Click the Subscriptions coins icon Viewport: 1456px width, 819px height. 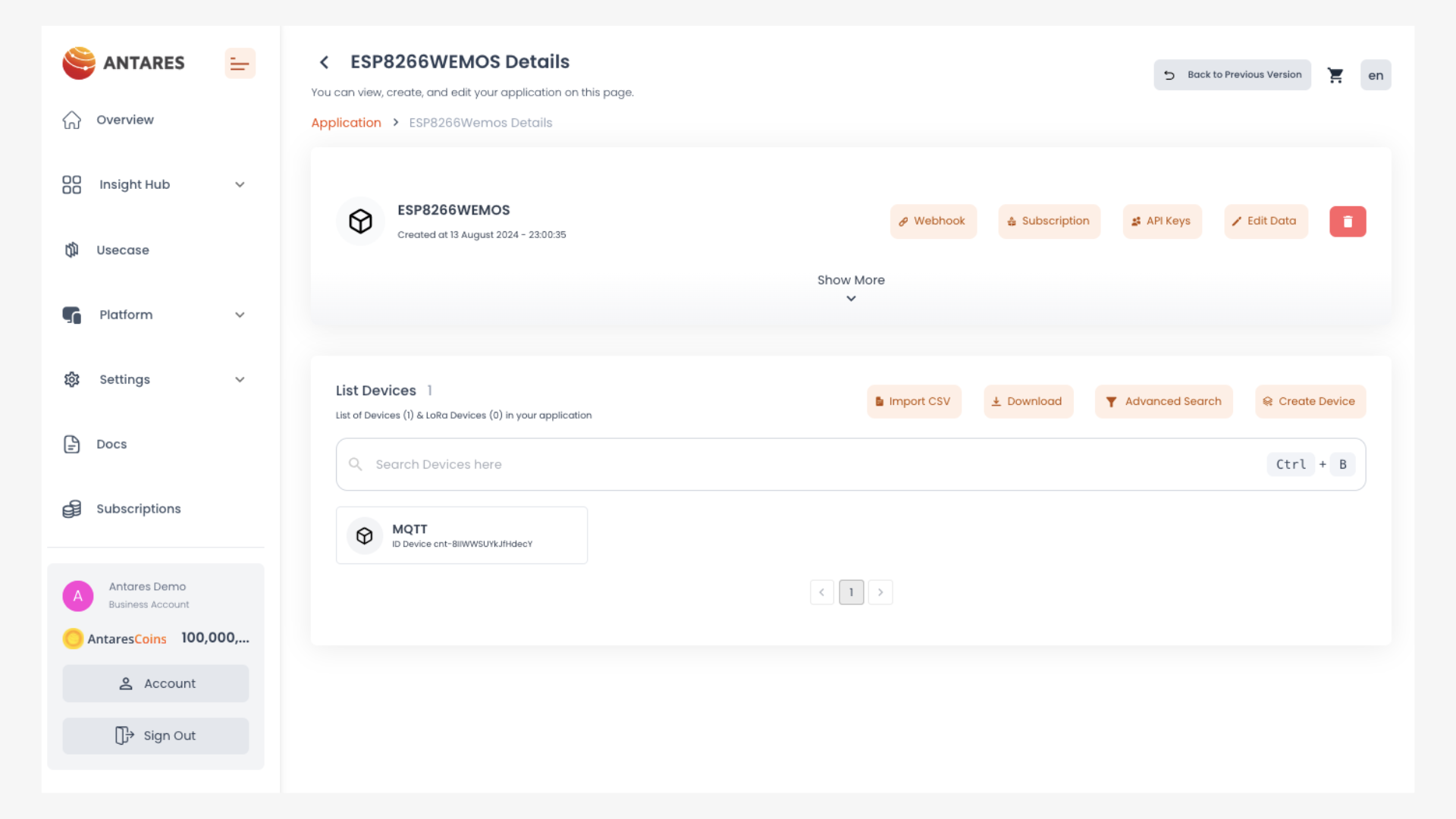pyautogui.click(x=72, y=509)
